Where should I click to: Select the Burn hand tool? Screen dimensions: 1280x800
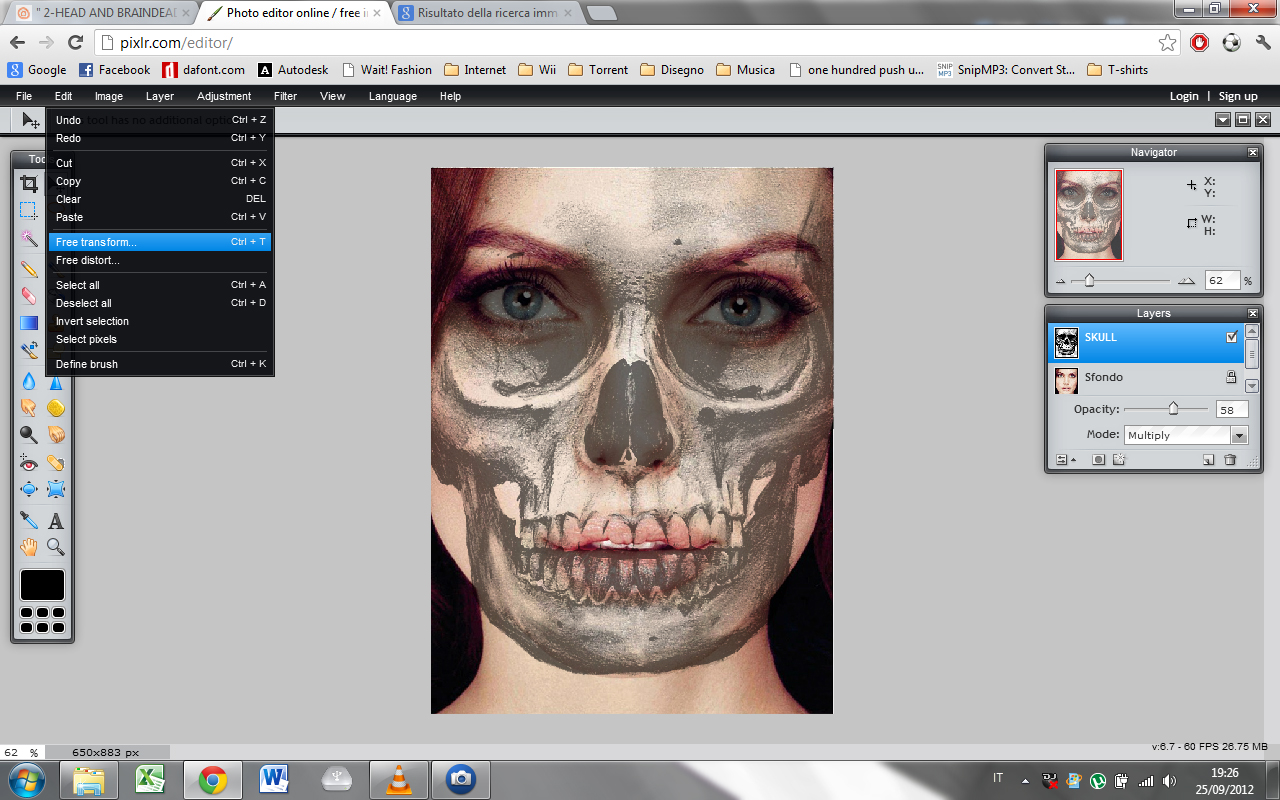[x=56, y=435]
